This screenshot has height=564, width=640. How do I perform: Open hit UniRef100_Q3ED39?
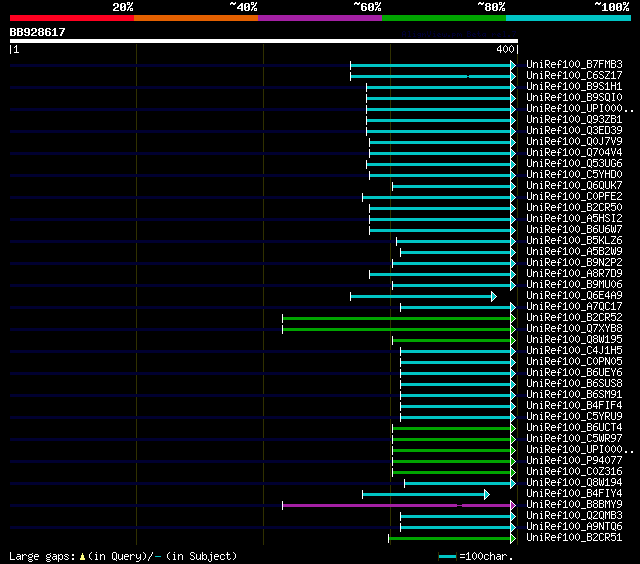click(x=574, y=131)
